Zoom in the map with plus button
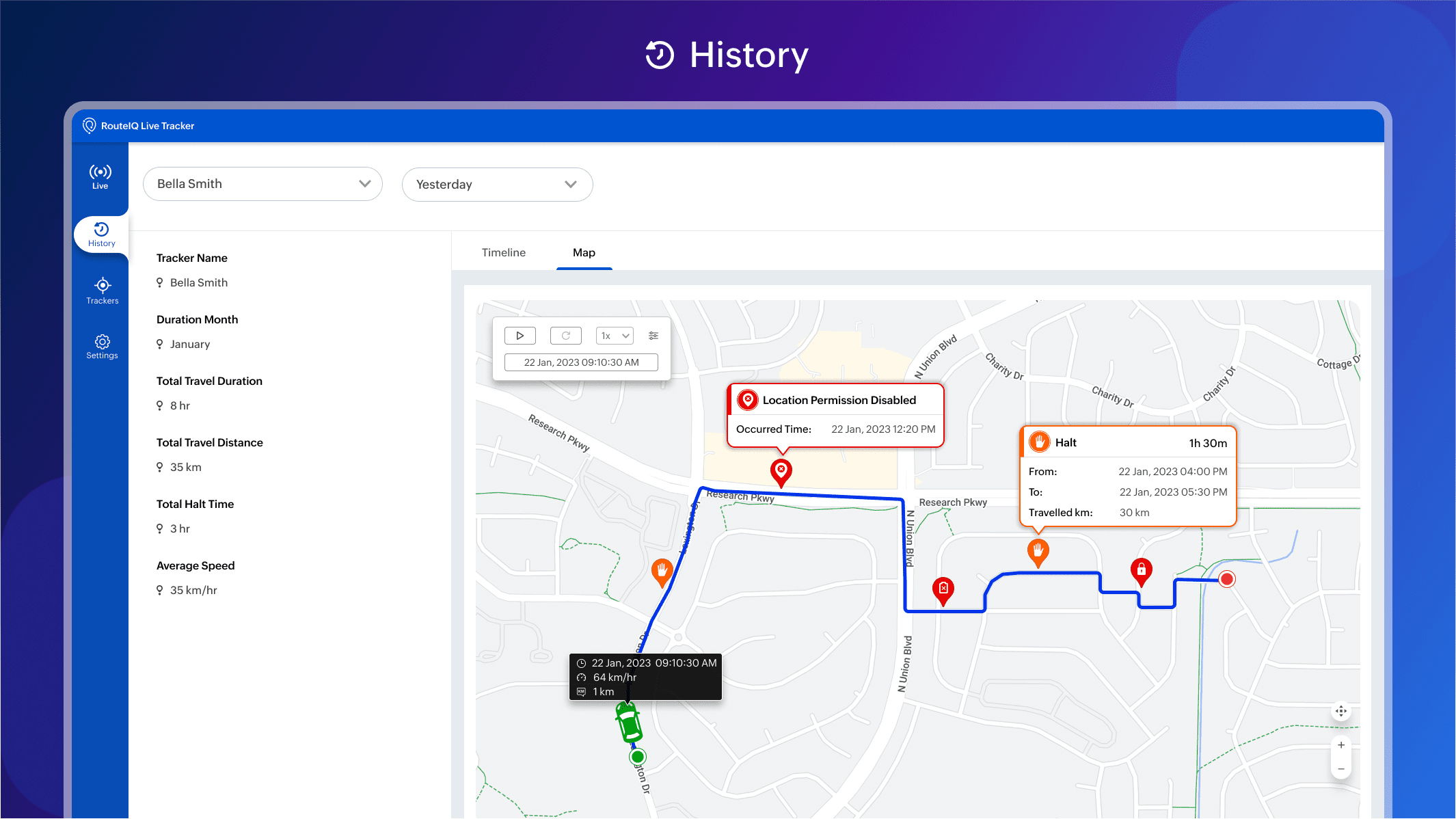This screenshot has height=819, width=1456. point(1341,745)
